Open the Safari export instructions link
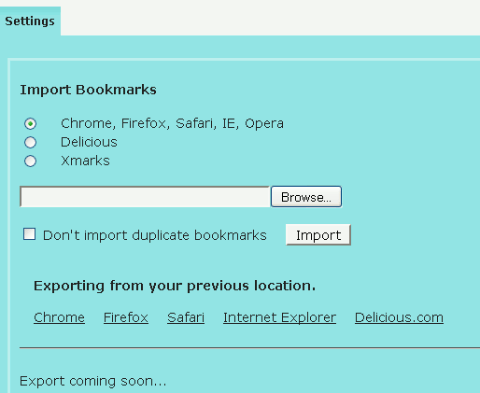 coord(186,317)
